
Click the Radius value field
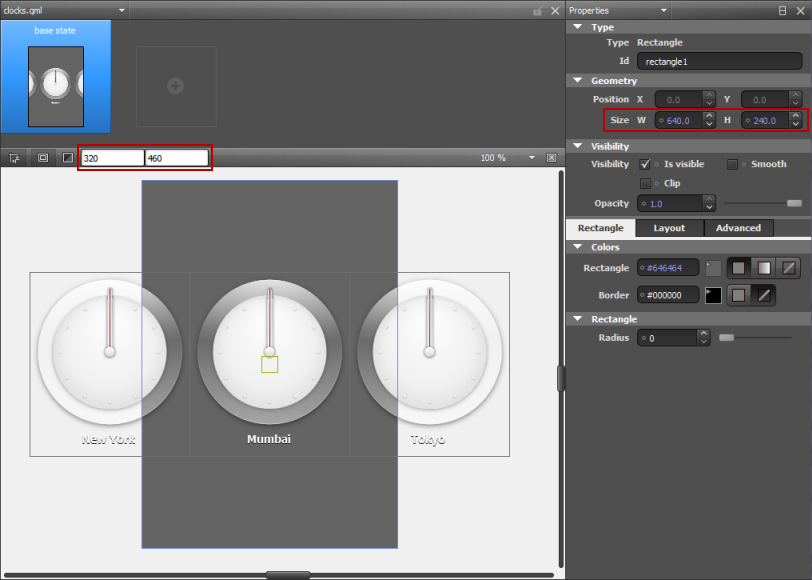[x=667, y=338]
